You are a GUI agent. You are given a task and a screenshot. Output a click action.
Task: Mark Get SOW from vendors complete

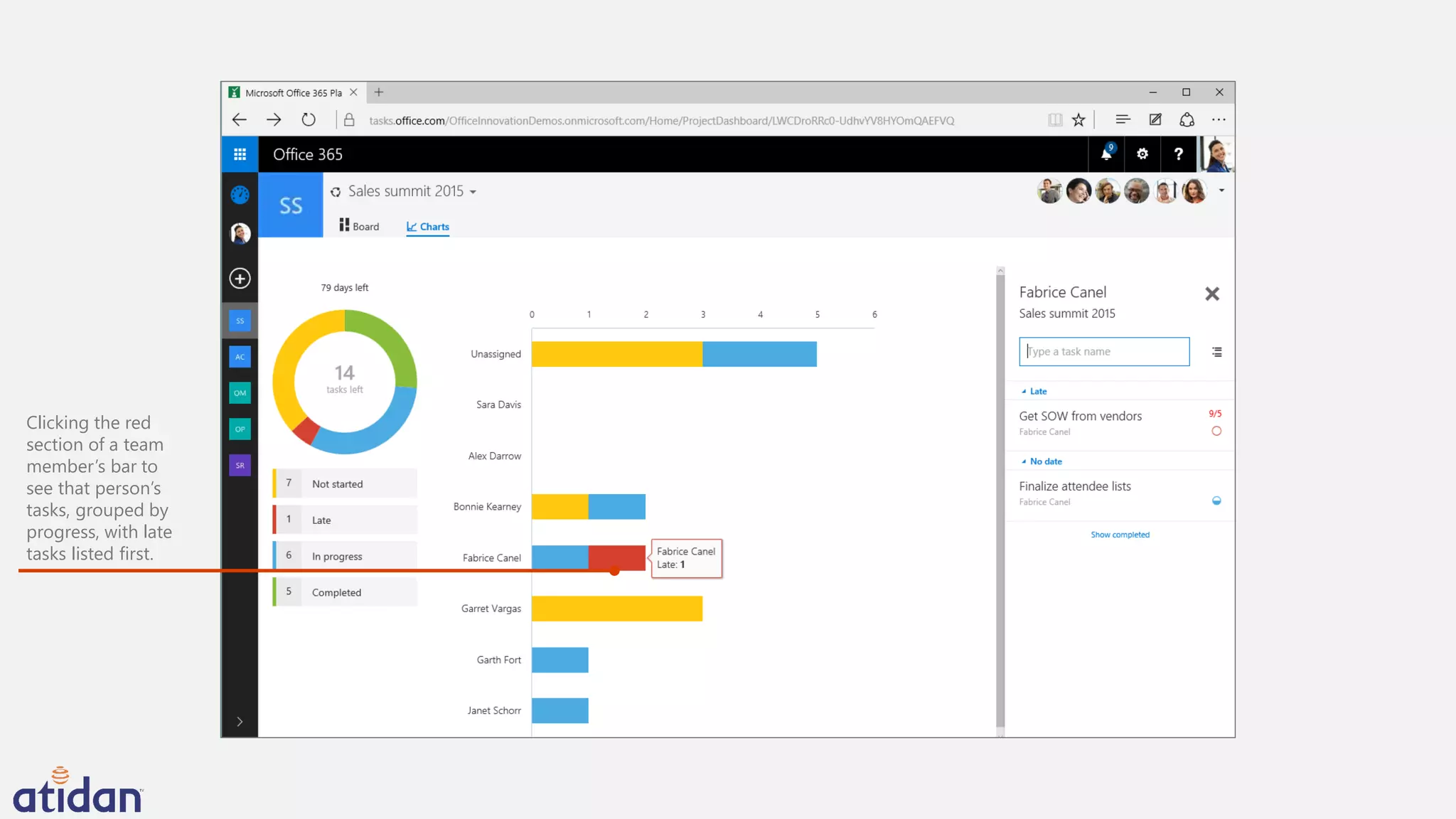point(1216,431)
